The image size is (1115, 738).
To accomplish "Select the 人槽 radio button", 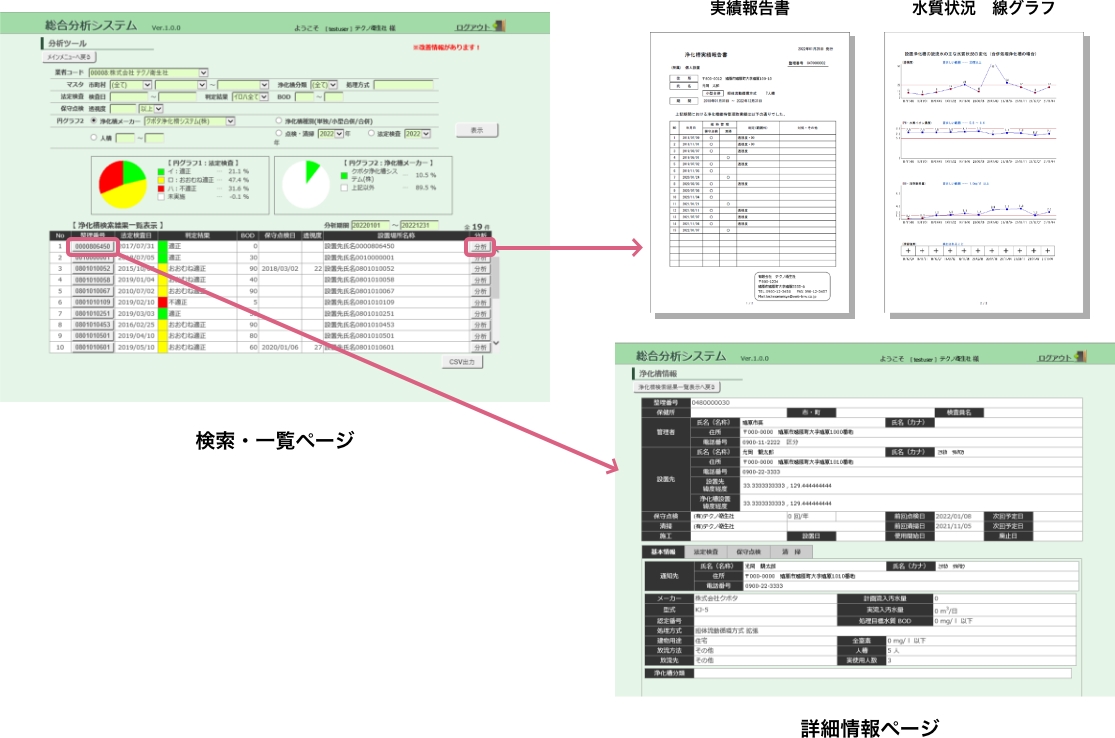I will coord(95,136).
